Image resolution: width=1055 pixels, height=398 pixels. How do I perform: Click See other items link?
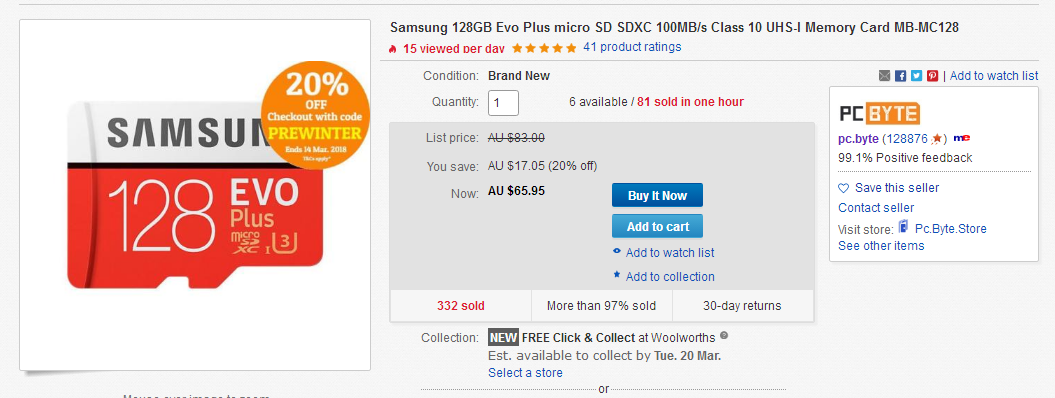point(881,246)
